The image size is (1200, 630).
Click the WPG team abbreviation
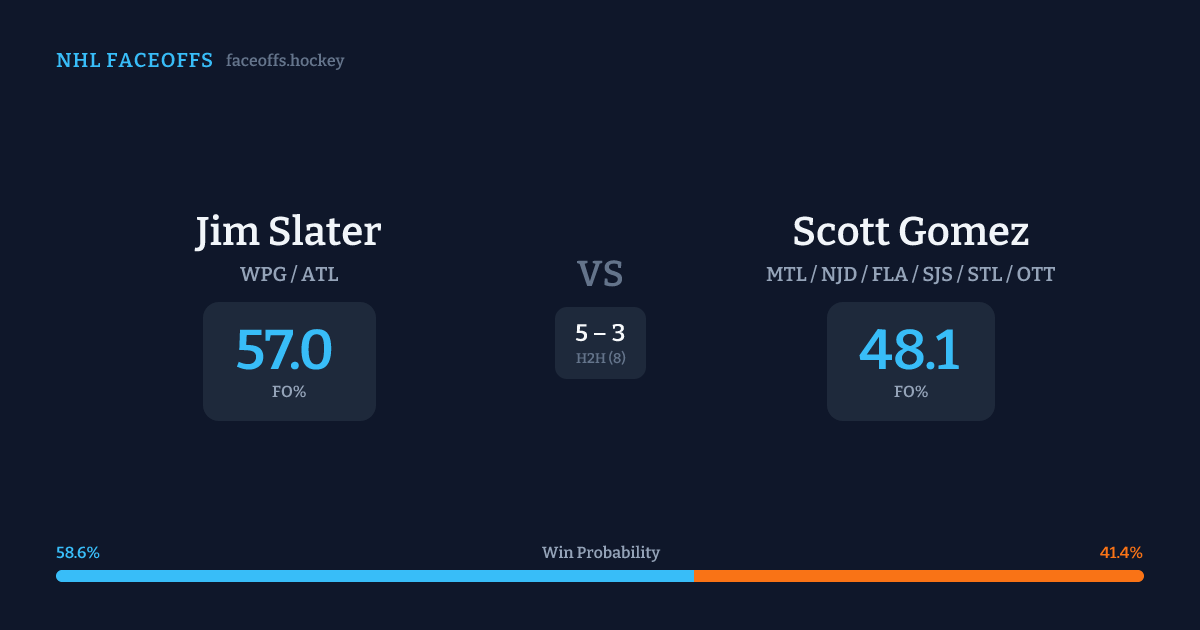point(262,274)
